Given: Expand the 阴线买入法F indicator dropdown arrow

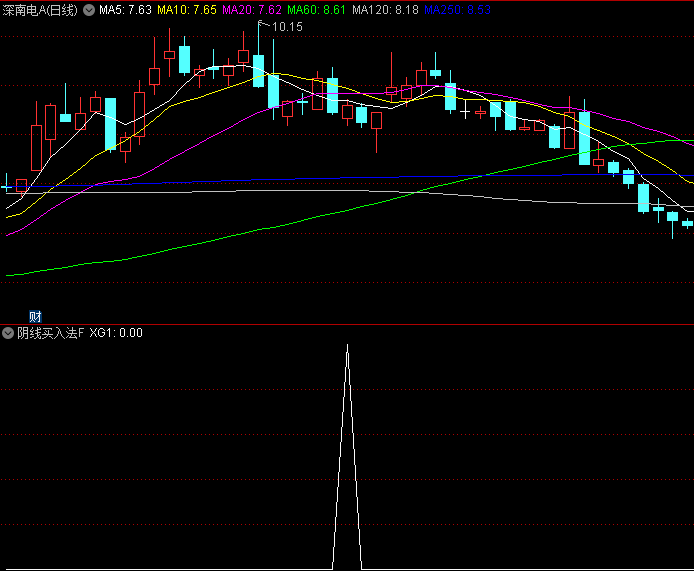Looking at the screenshot, I should 8,333.
